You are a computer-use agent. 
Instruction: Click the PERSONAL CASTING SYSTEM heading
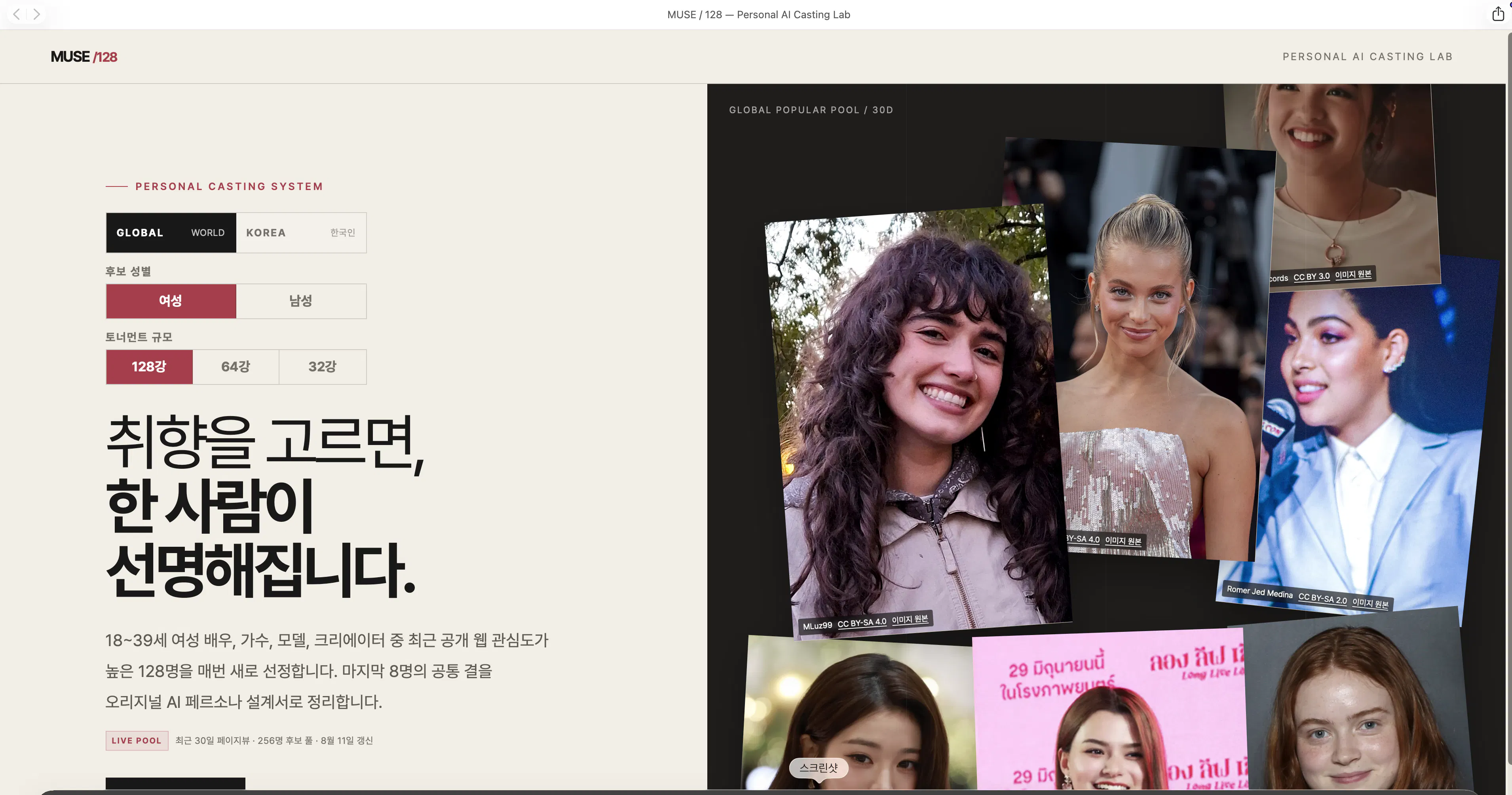(x=229, y=186)
